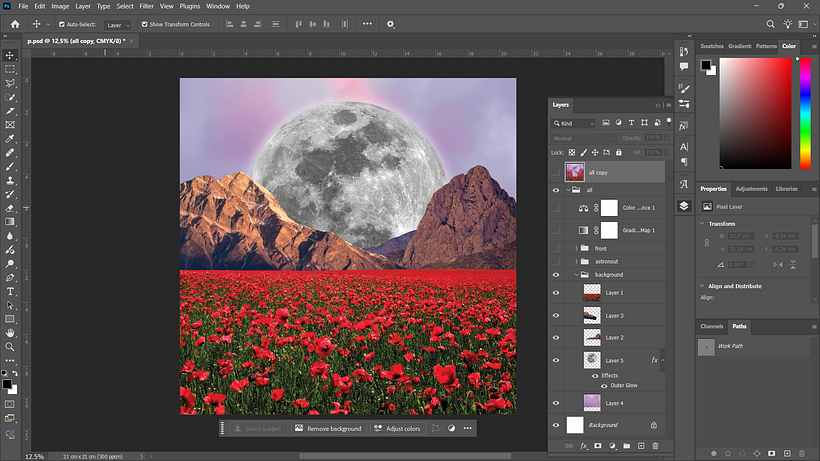This screenshot has width=820, height=461.
Task: Click the delete layer trash icon
Action: 655,446
